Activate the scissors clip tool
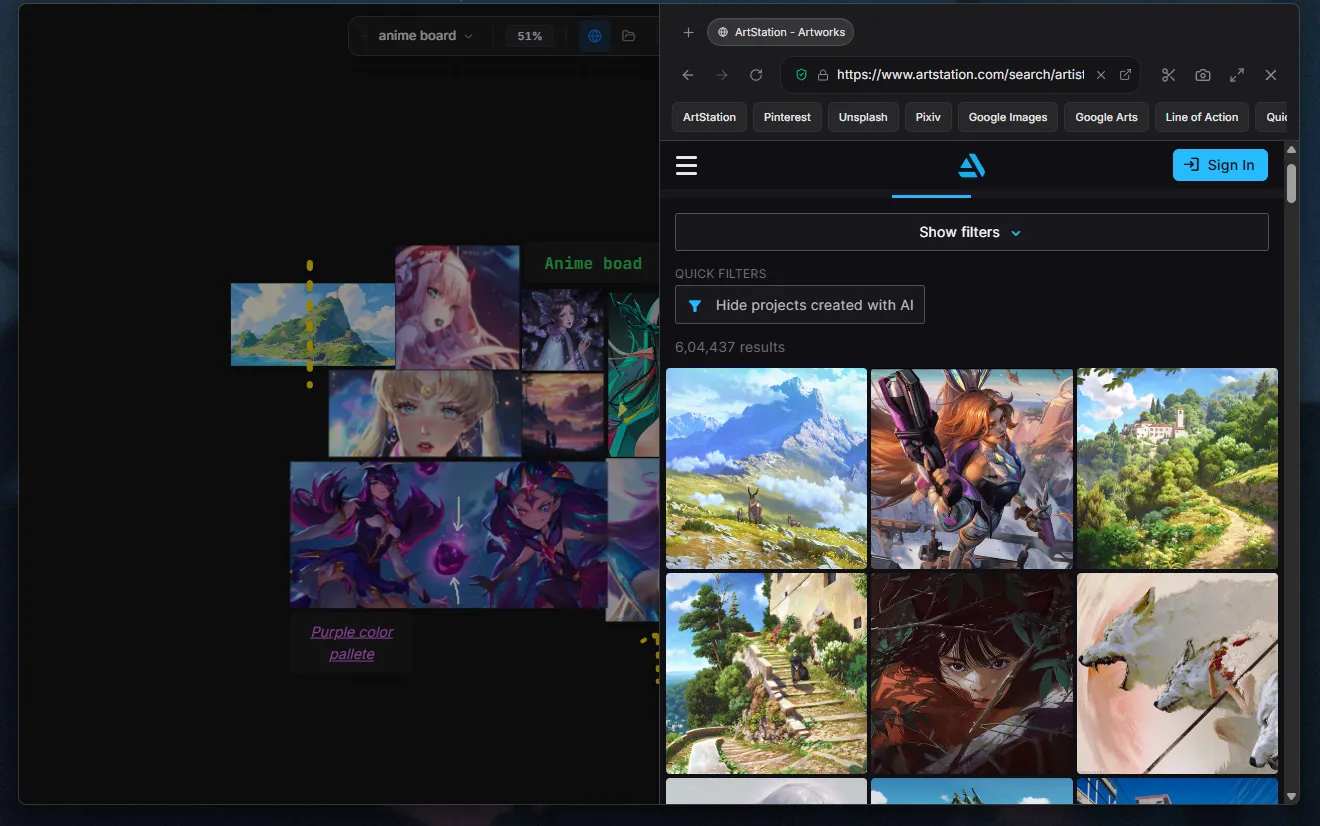Screen dimensions: 1320x826 pyautogui.click(x=1168, y=75)
